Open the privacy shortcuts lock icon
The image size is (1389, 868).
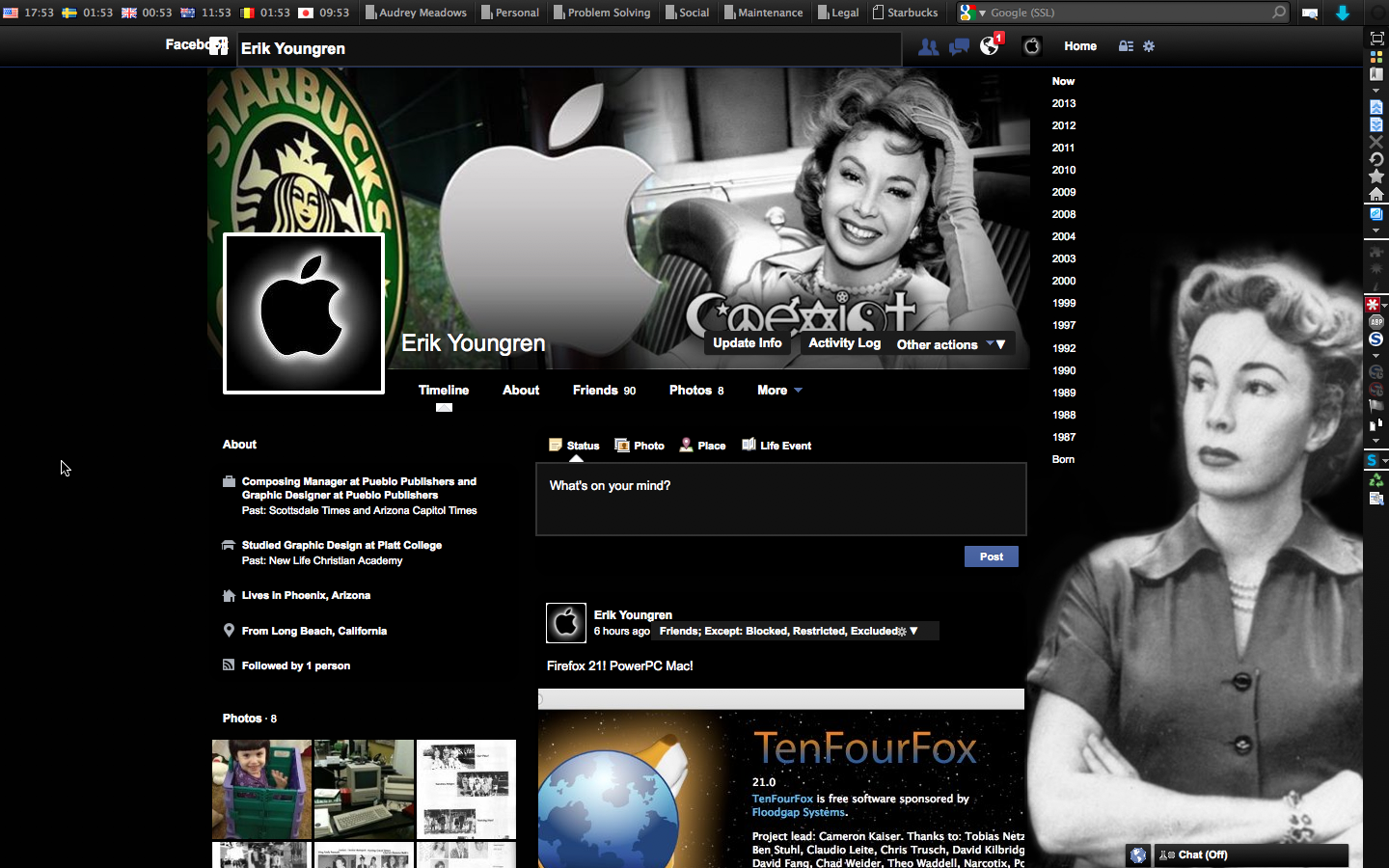tap(1126, 46)
